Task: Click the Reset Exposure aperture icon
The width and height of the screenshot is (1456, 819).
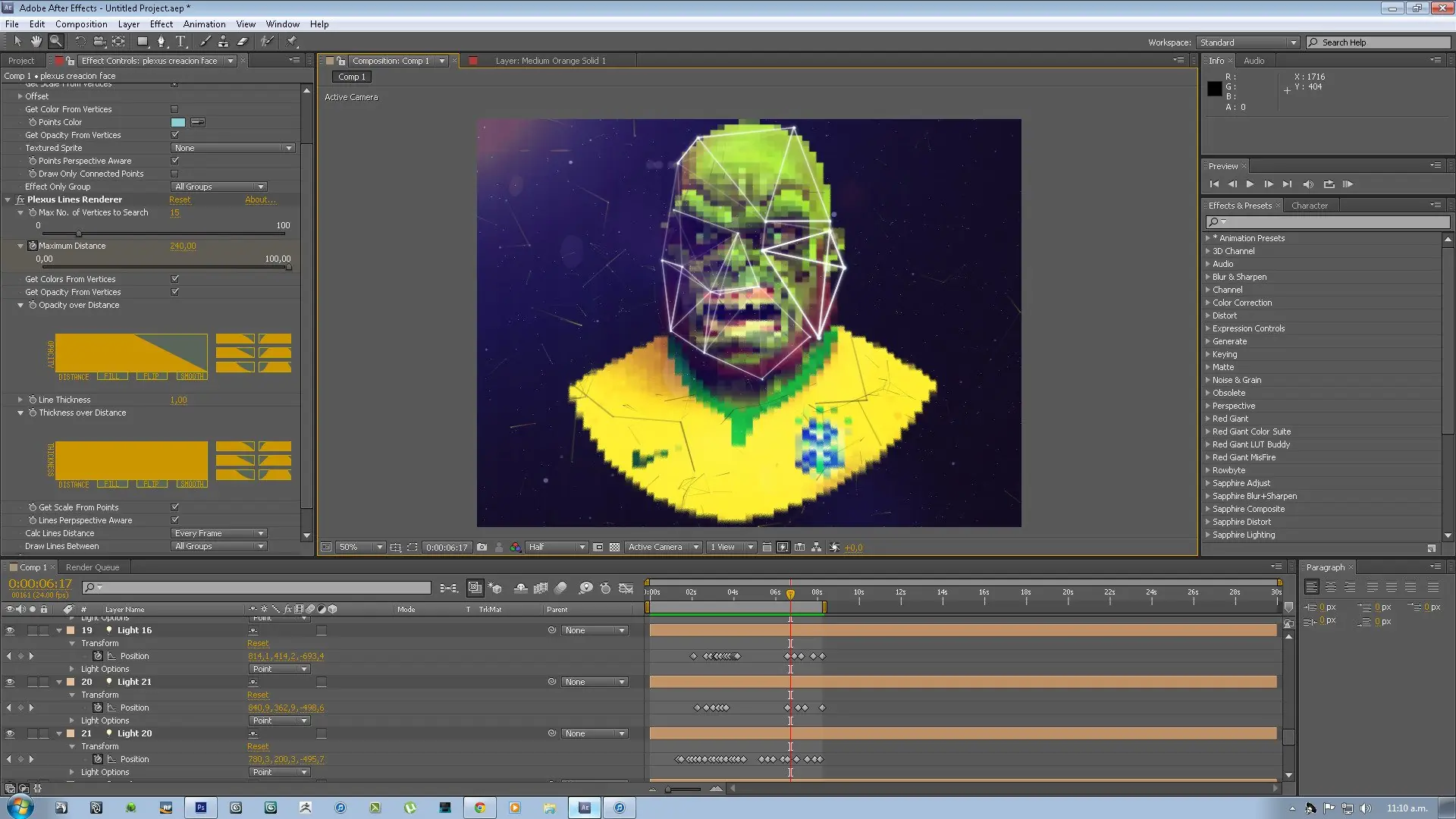Action: [834, 547]
